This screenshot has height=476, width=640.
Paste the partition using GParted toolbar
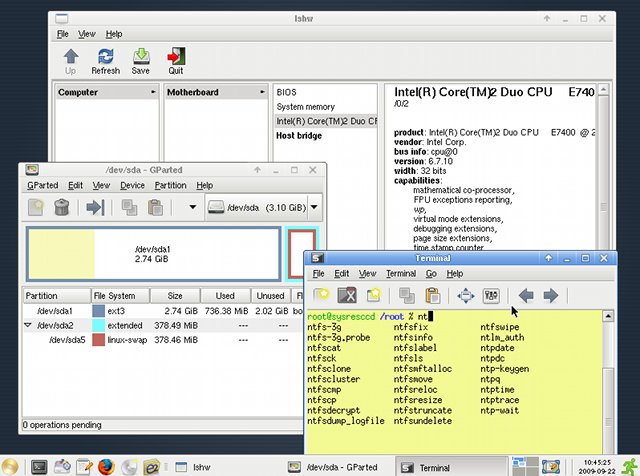click(x=156, y=207)
